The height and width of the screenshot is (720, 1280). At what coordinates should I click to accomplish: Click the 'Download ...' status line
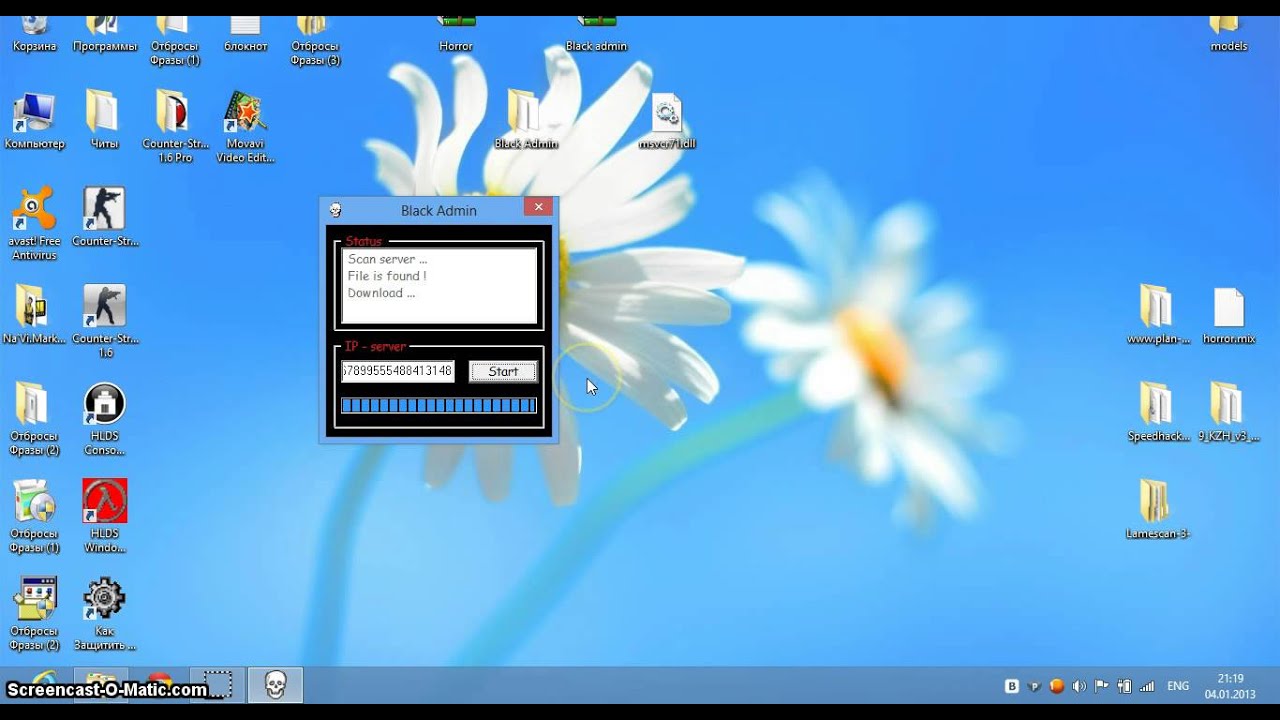(x=381, y=293)
